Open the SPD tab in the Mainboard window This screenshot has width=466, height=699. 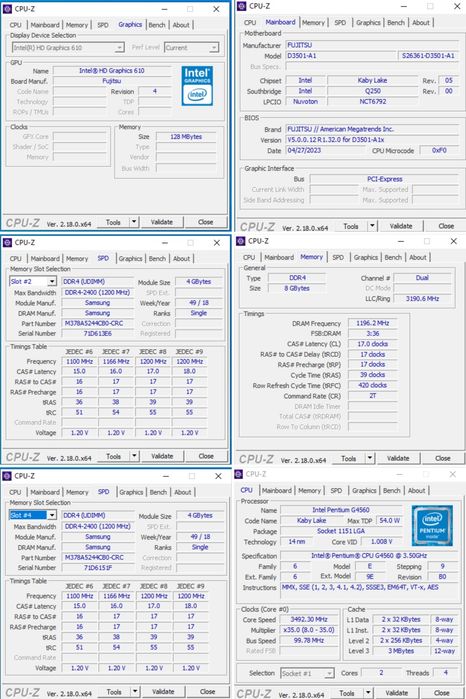(340, 22)
